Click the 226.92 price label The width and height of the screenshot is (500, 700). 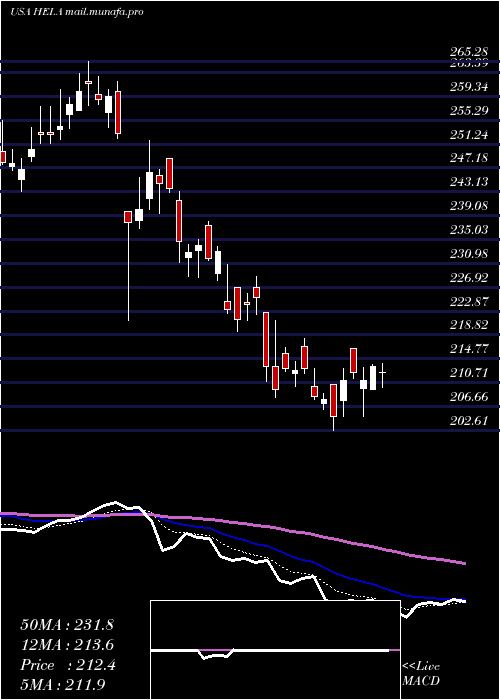pos(469,278)
